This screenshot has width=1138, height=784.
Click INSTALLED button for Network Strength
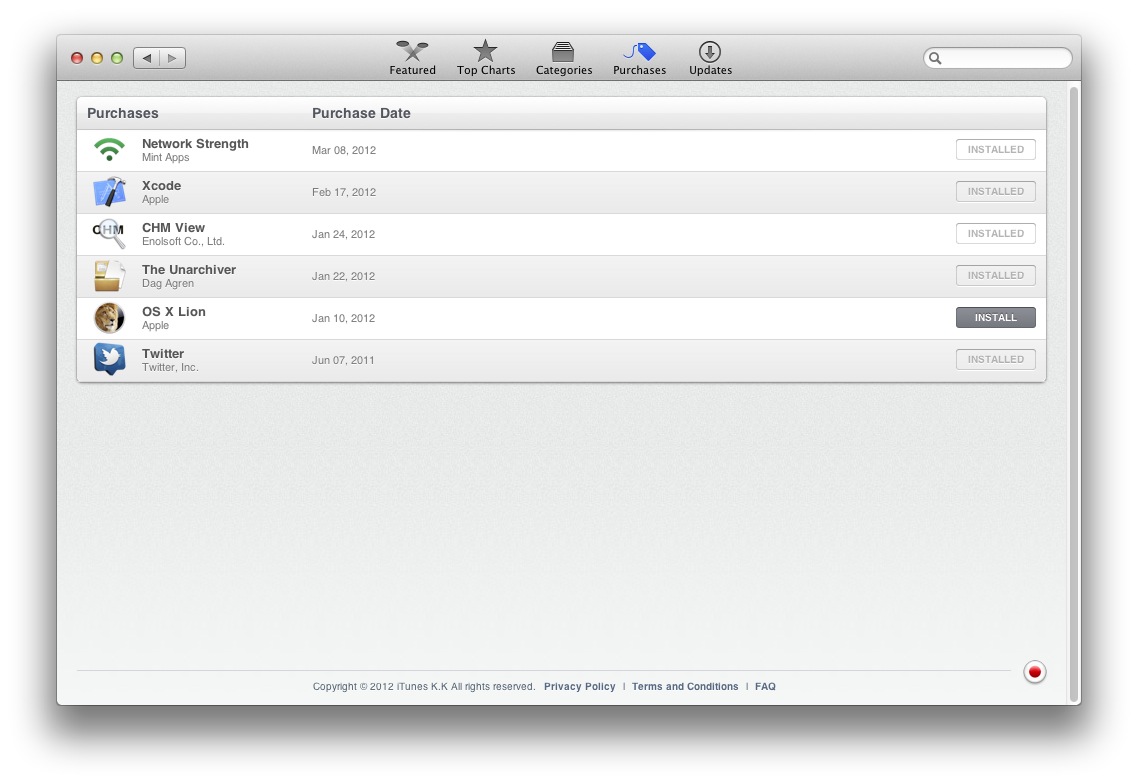[x=996, y=150]
